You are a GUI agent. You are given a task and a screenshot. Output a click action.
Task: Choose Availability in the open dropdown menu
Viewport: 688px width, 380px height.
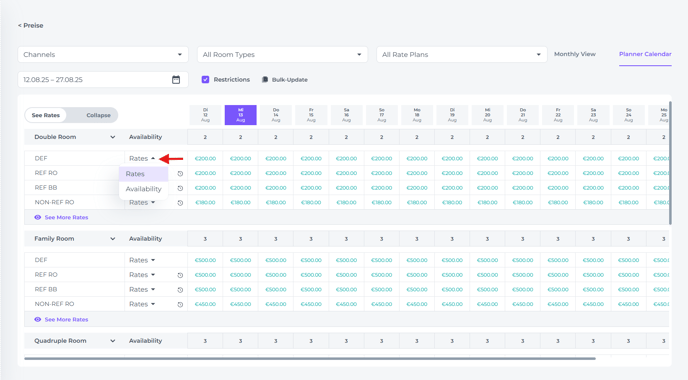pyautogui.click(x=143, y=189)
